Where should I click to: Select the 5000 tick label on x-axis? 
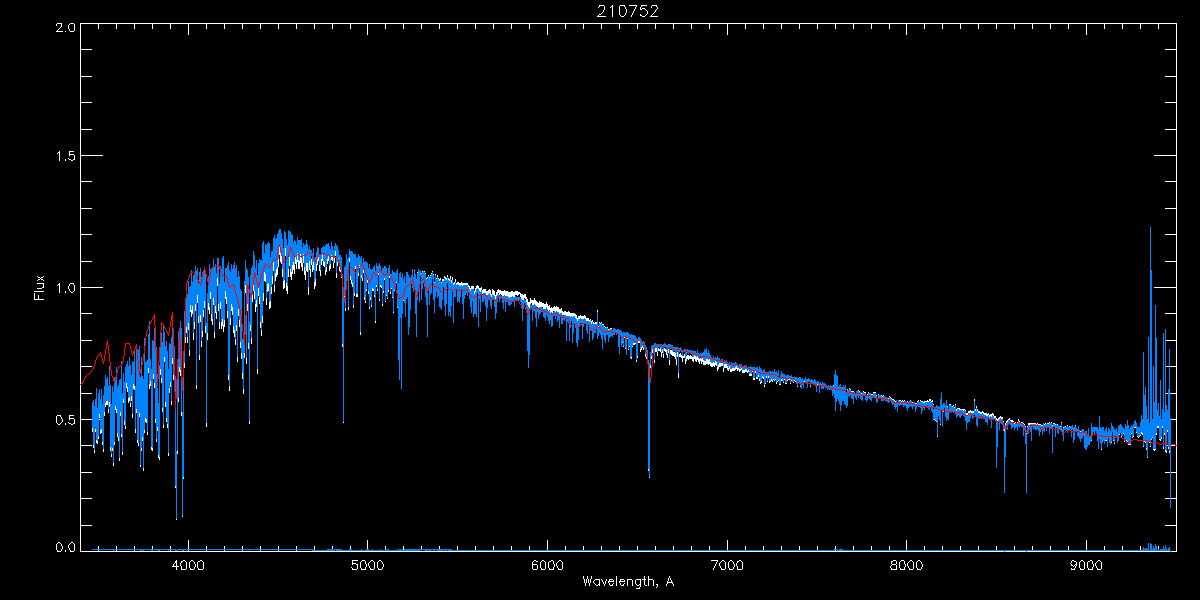coord(368,564)
